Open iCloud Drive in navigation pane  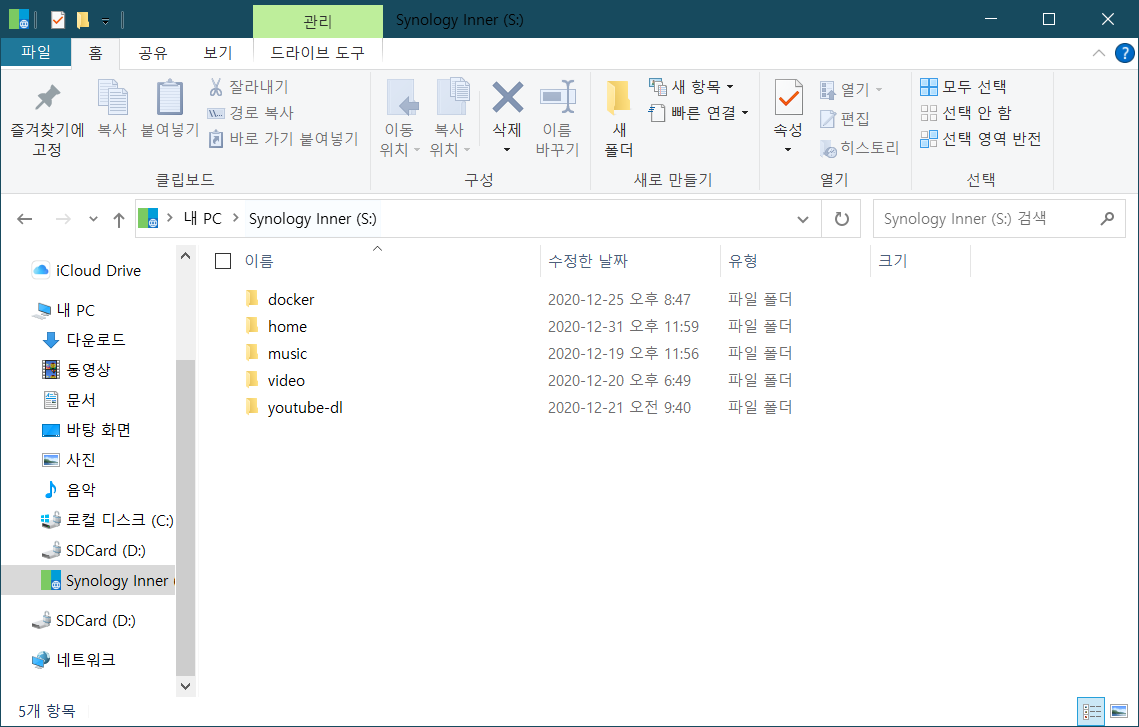(x=87, y=270)
